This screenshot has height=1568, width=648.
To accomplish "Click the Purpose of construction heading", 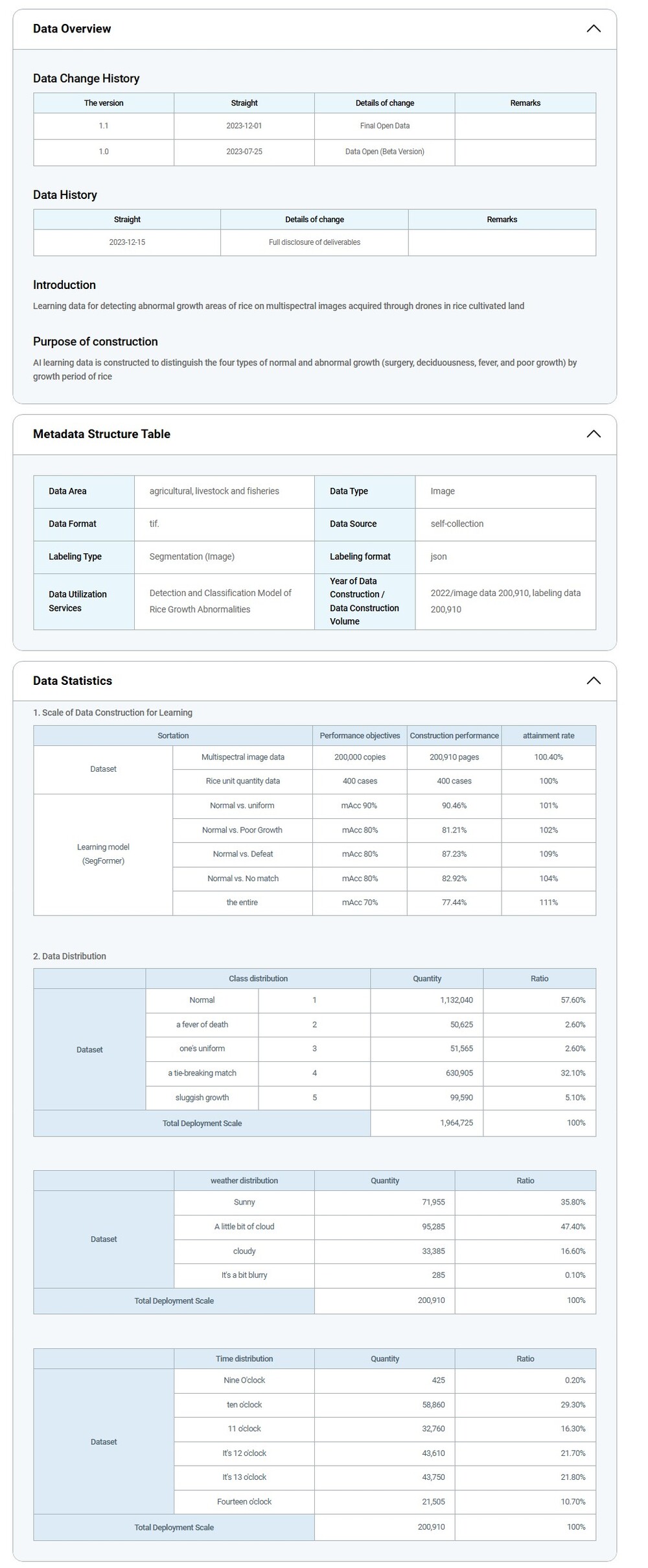I will pos(95,341).
